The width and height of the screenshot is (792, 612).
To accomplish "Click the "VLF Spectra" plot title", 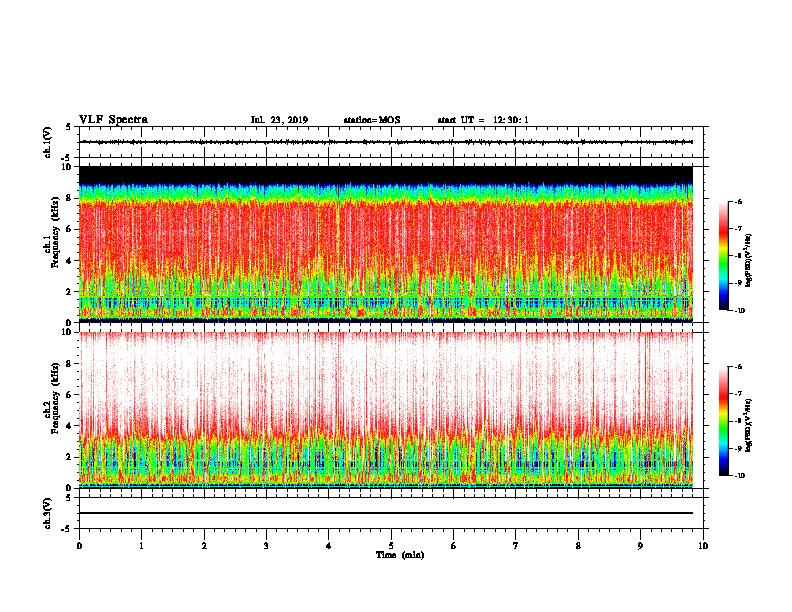I will pos(113,120).
